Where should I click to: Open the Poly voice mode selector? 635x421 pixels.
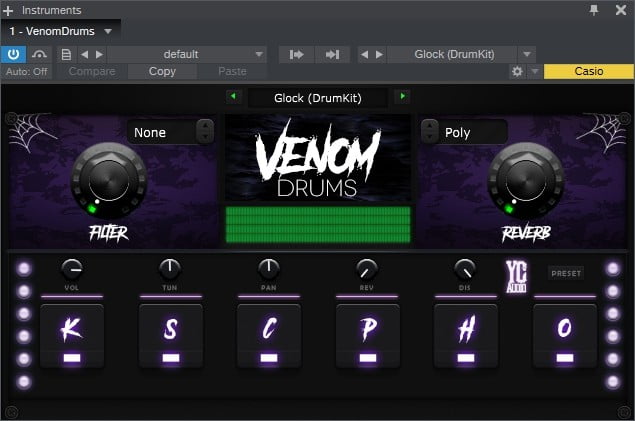pos(473,132)
